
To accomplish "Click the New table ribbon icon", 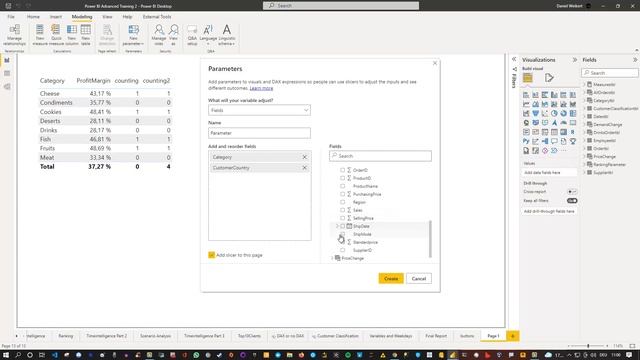I will [86, 35].
